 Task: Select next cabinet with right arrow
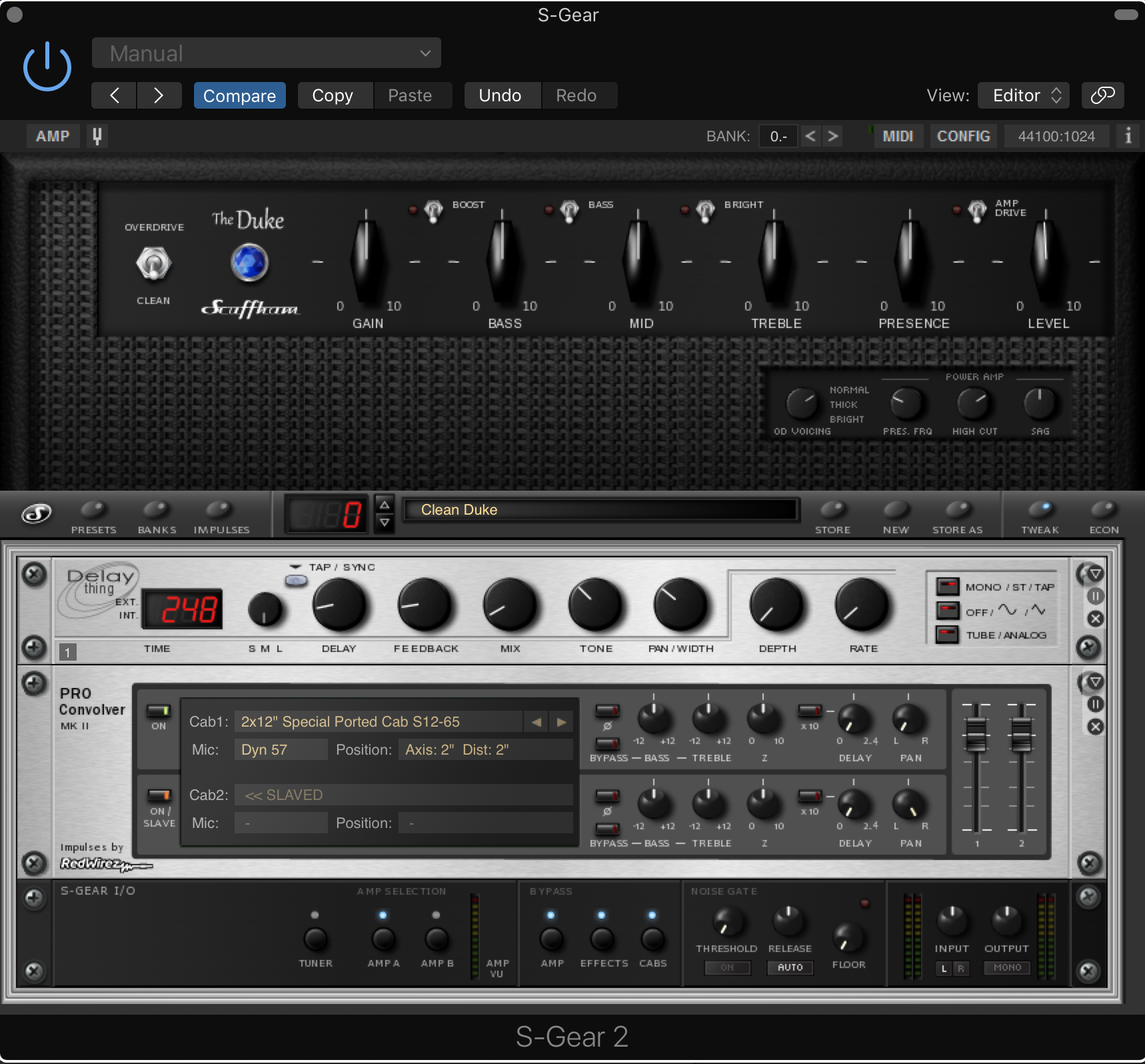561,722
